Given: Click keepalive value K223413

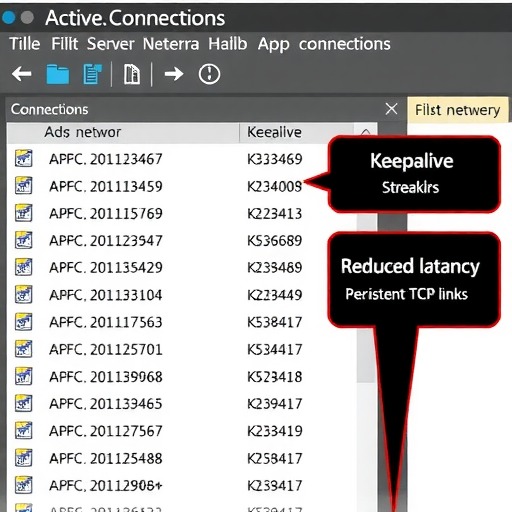Looking at the screenshot, I should pyautogui.click(x=275, y=214).
